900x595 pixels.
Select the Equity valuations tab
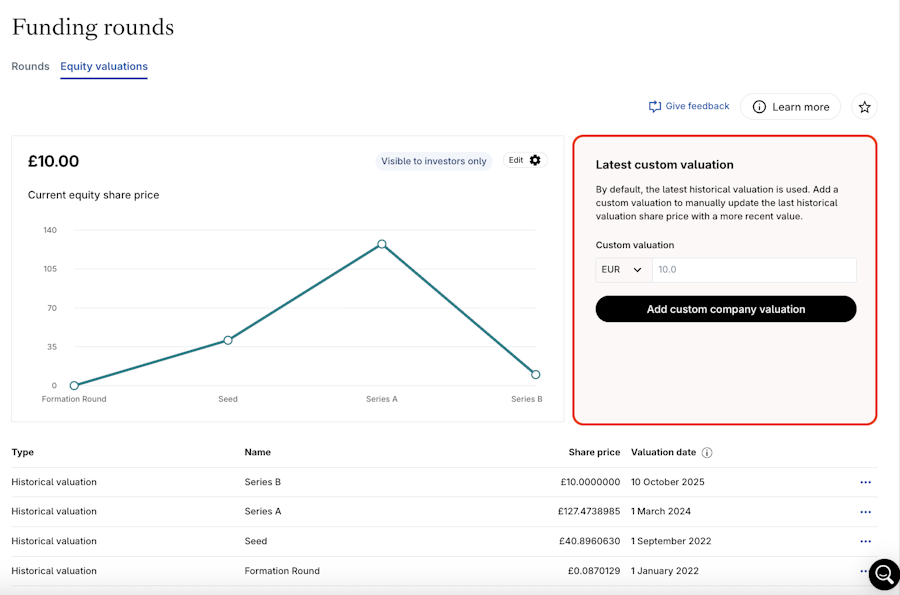[x=104, y=67]
